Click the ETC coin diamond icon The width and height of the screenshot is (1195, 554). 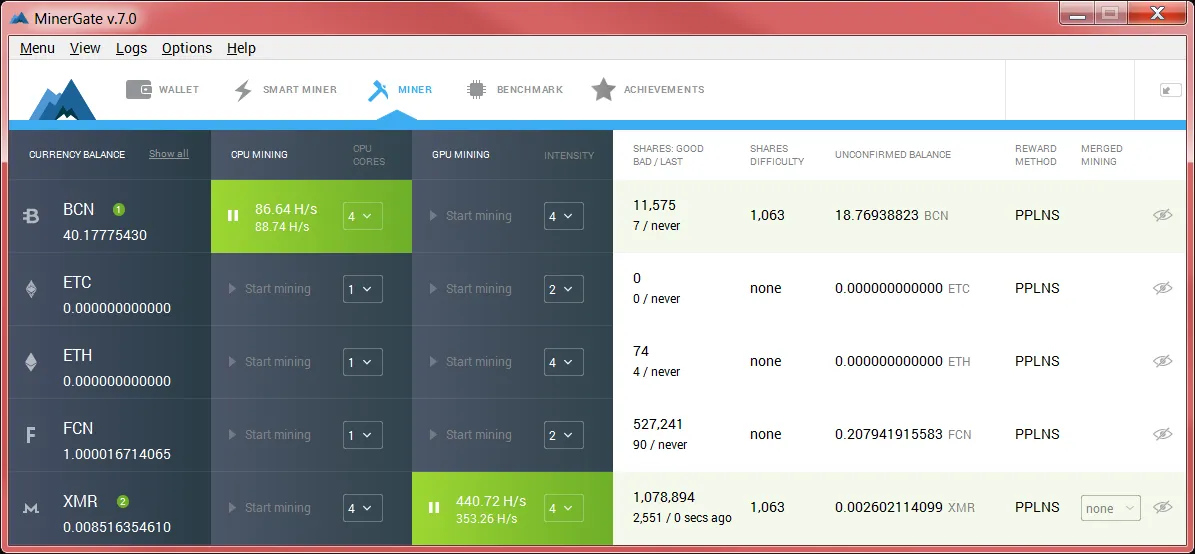point(31,289)
